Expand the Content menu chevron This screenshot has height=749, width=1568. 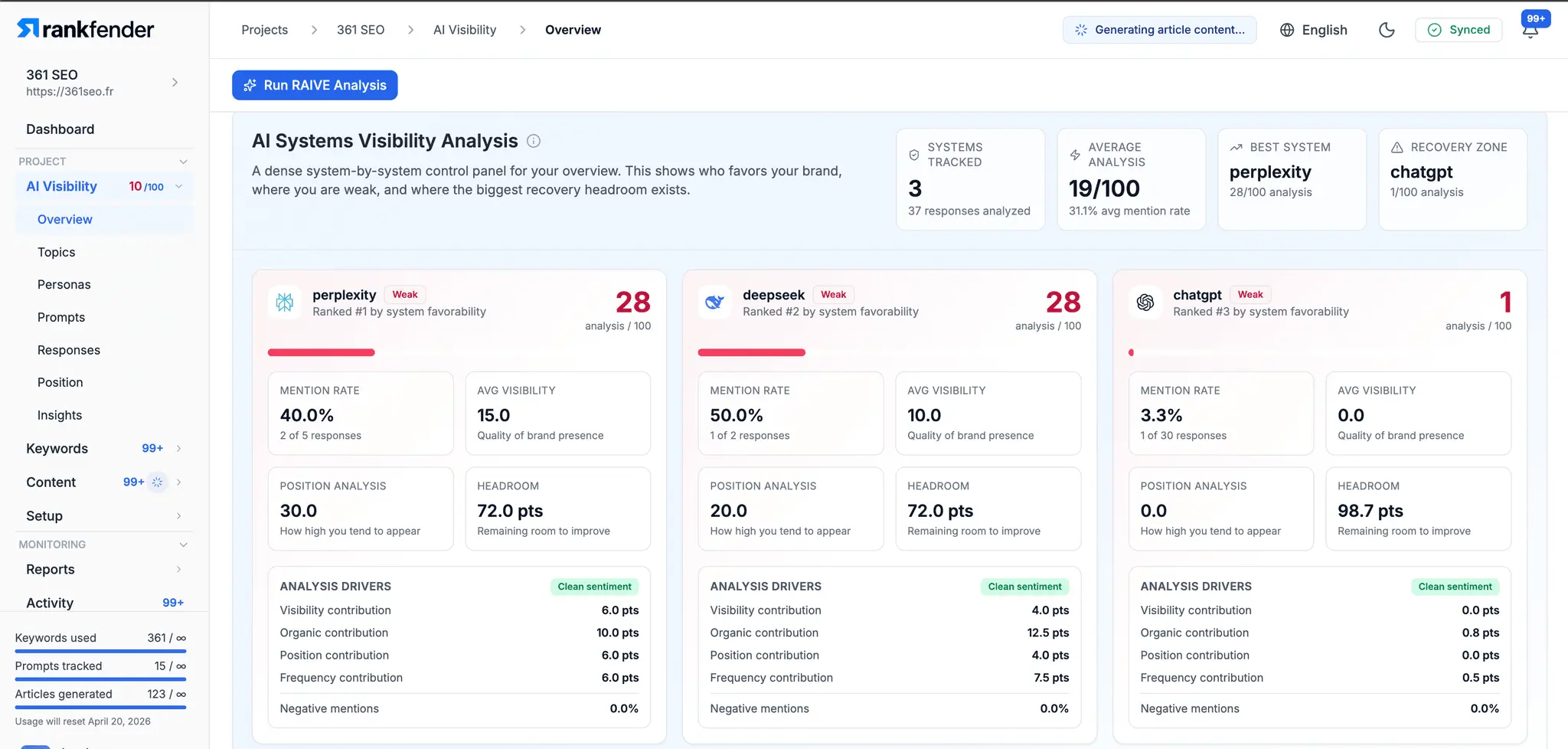tap(179, 482)
